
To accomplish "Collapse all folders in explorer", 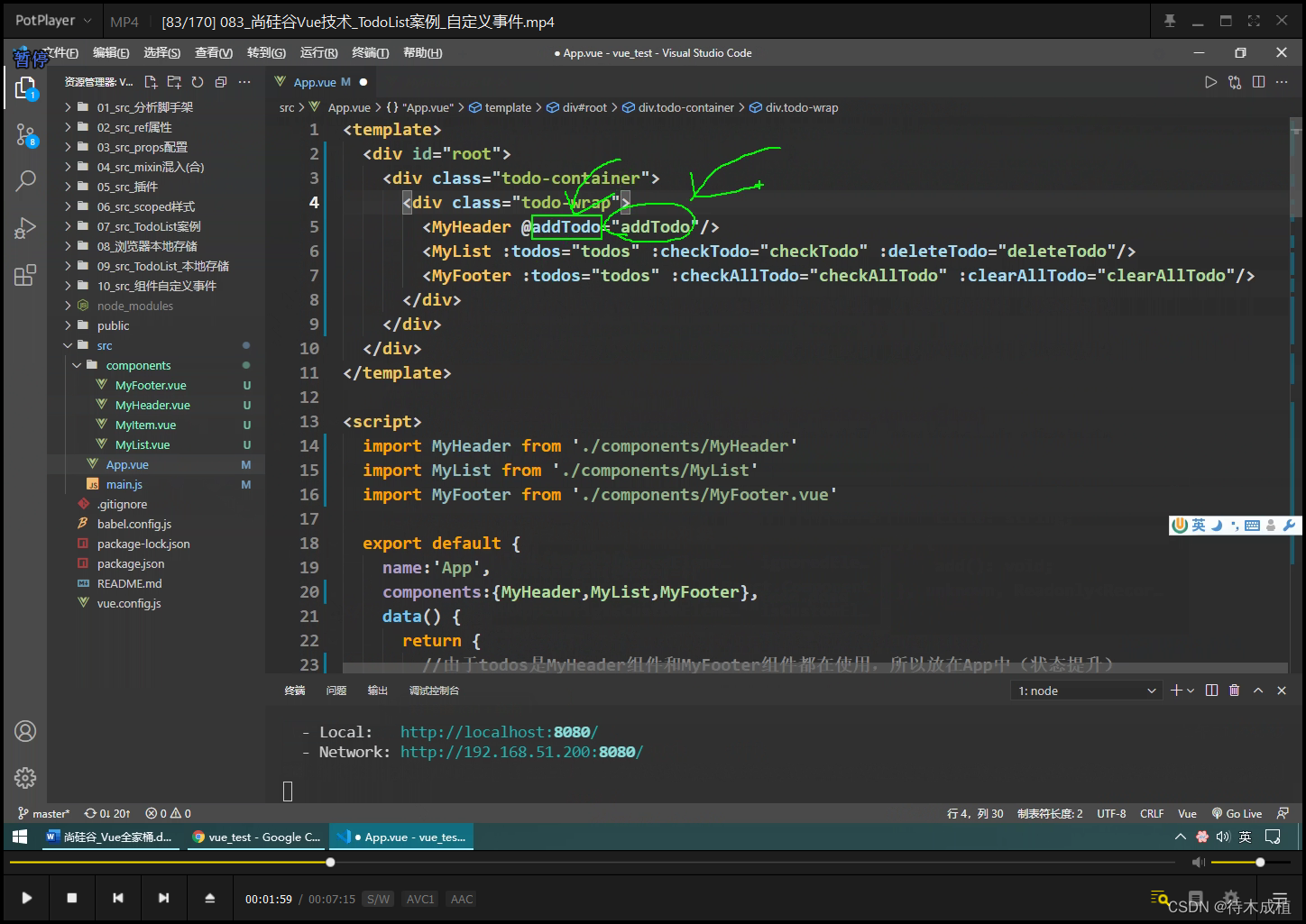I will tap(221, 82).
